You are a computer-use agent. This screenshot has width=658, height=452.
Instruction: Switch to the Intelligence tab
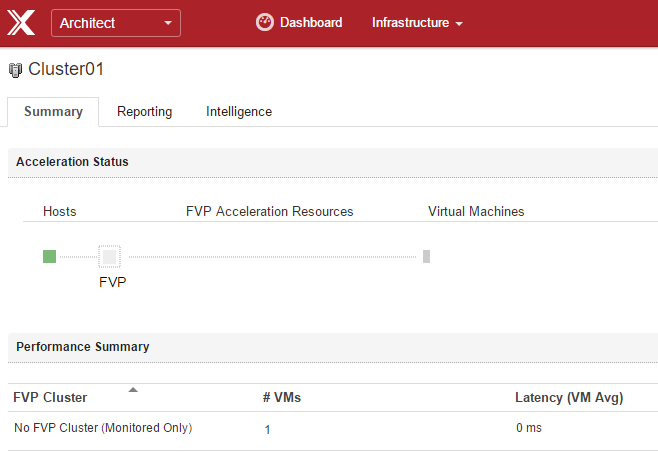239,112
